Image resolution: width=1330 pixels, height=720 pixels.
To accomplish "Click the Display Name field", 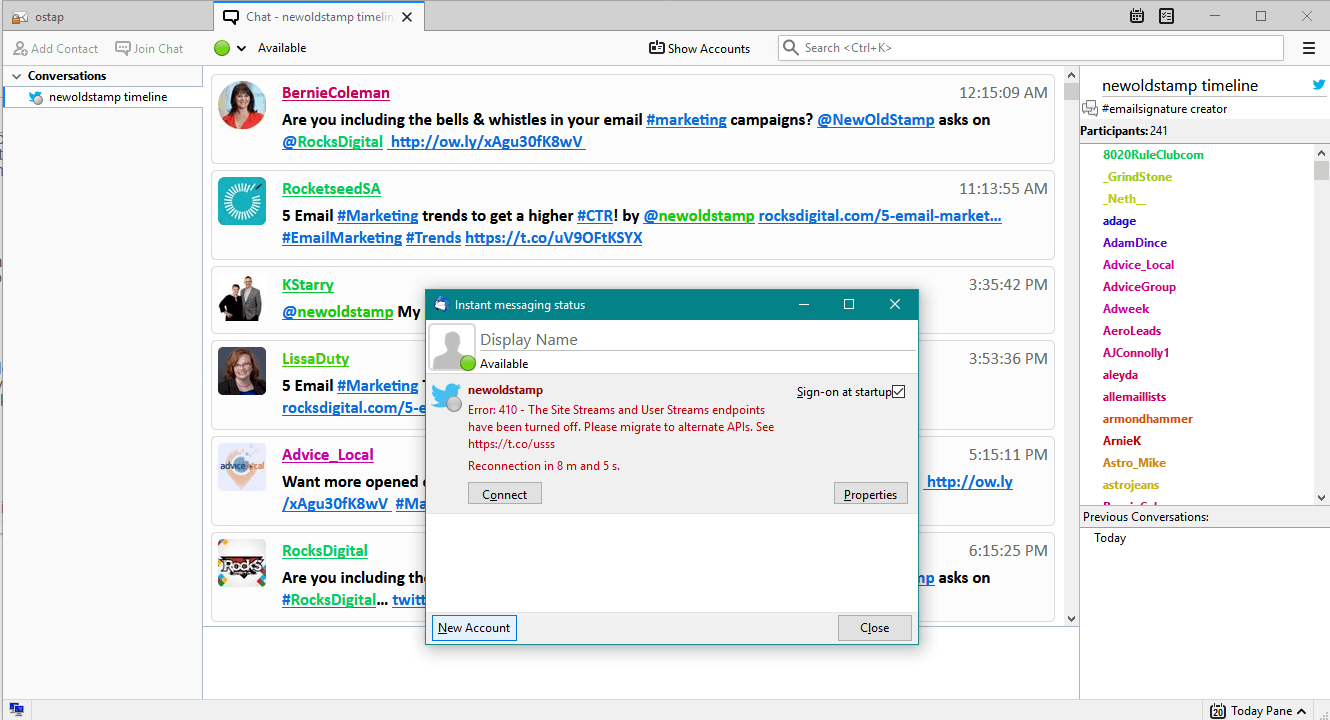I will pyautogui.click(x=697, y=340).
